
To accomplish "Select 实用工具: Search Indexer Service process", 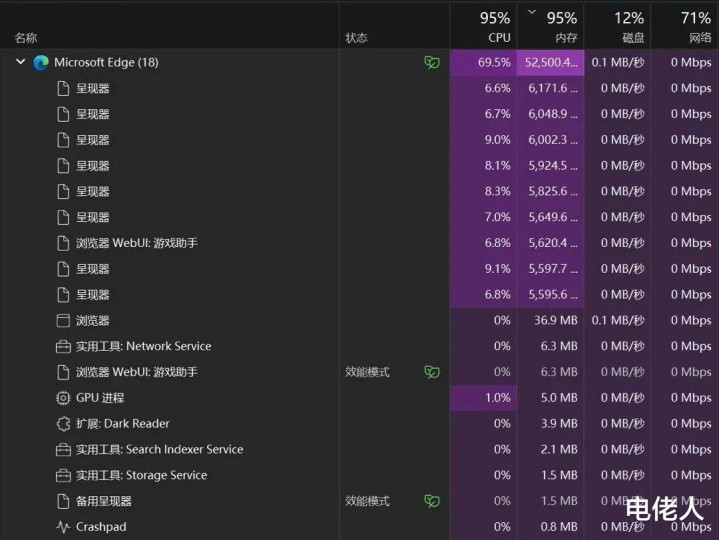I will (160, 449).
